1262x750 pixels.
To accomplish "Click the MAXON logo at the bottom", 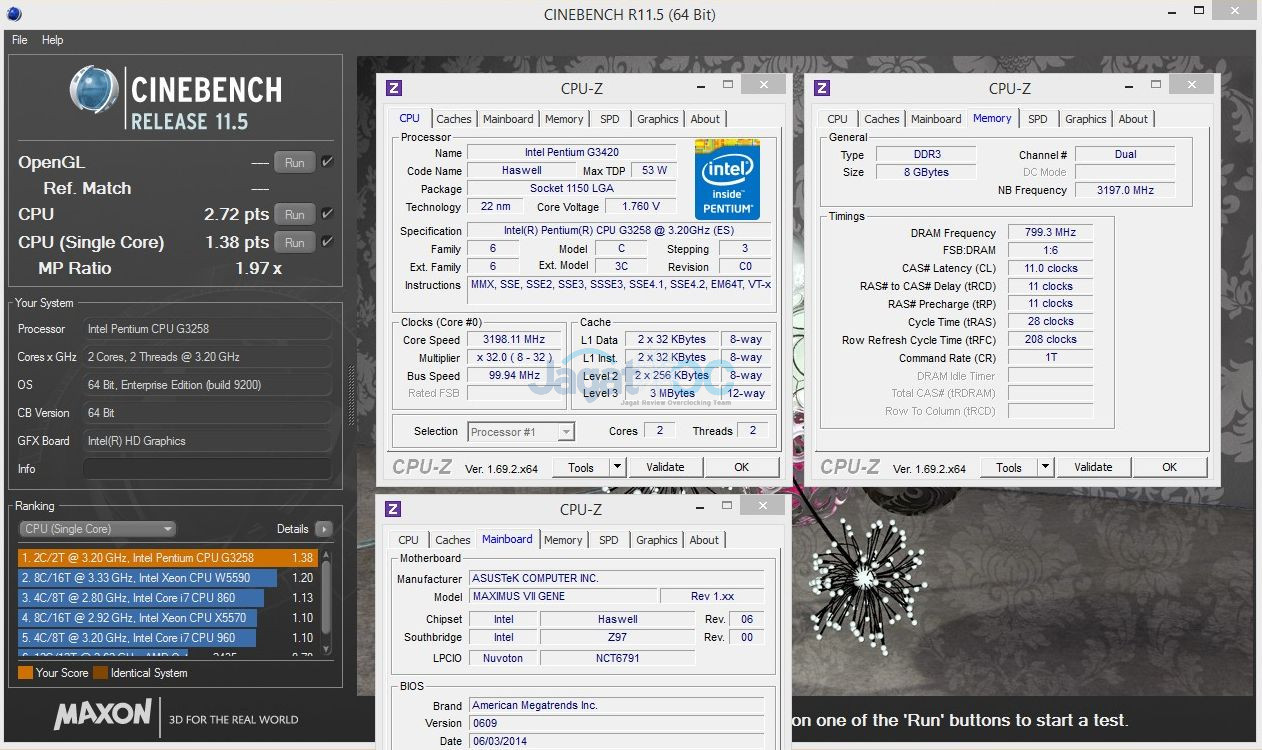I will [x=103, y=715].
